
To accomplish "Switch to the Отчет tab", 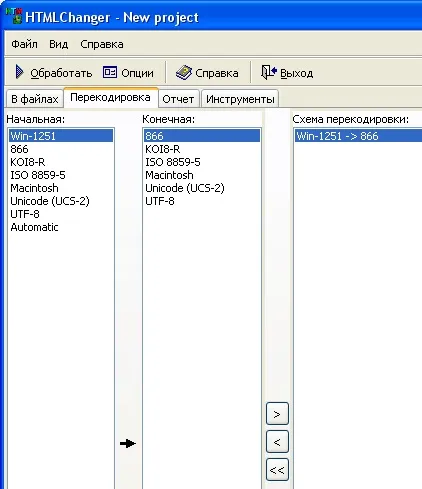I will 178,99.
